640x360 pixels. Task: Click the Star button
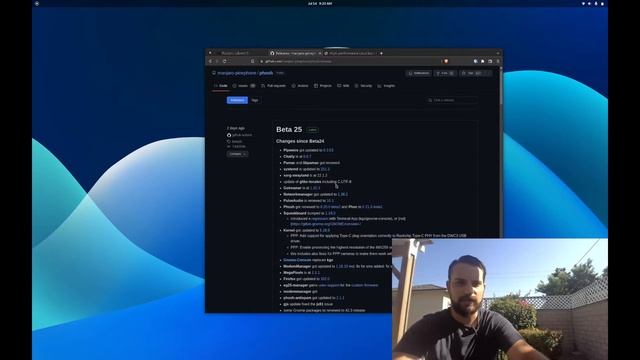(x=473, y=73)
